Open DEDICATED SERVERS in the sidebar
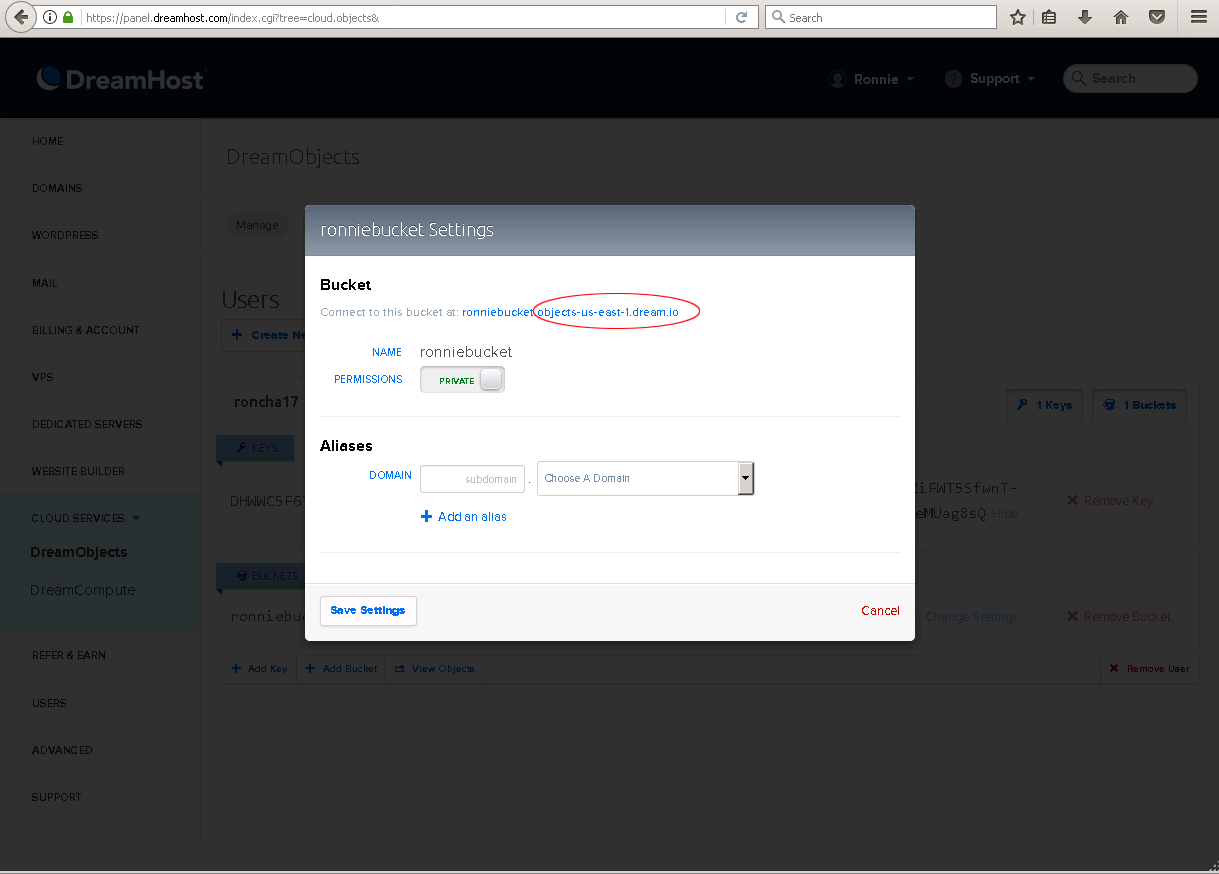Image resolution: width=1219 pixels, height=874 pixels. point(87,424)
